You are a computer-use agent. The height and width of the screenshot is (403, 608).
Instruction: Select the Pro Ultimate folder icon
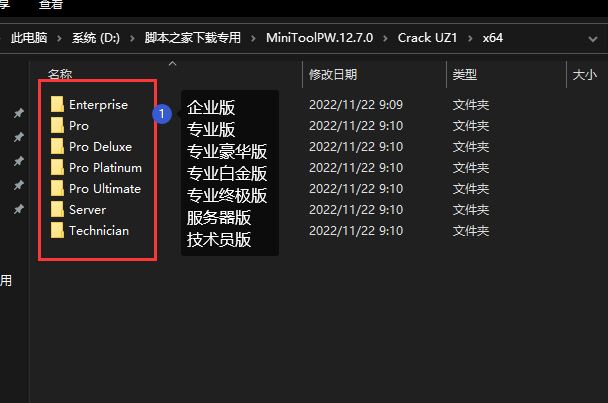(57, 188)
